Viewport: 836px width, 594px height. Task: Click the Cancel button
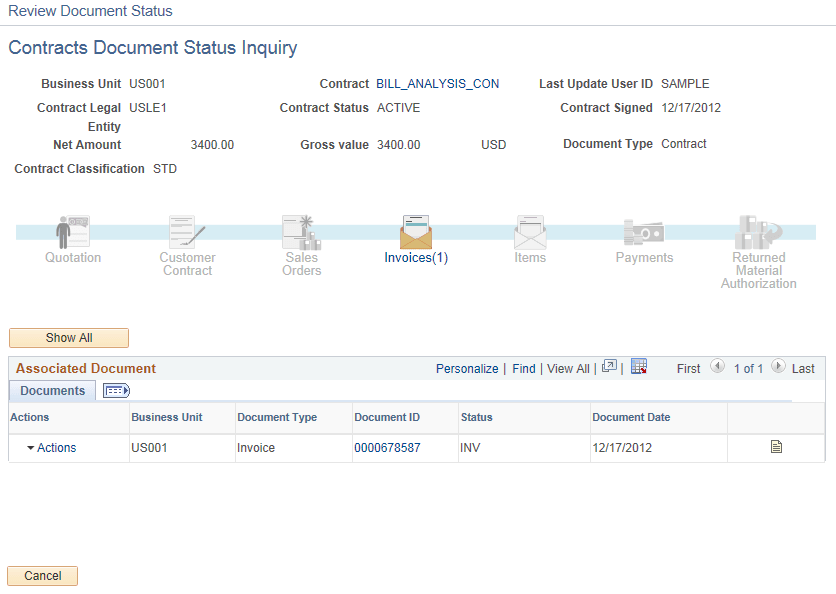point(42,576)
